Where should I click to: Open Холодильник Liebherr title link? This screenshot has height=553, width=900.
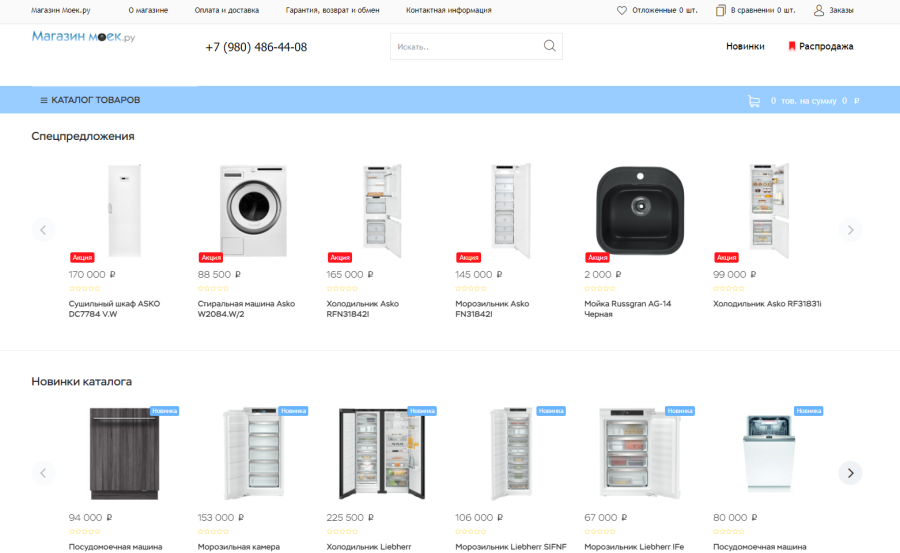click(369, 547)
